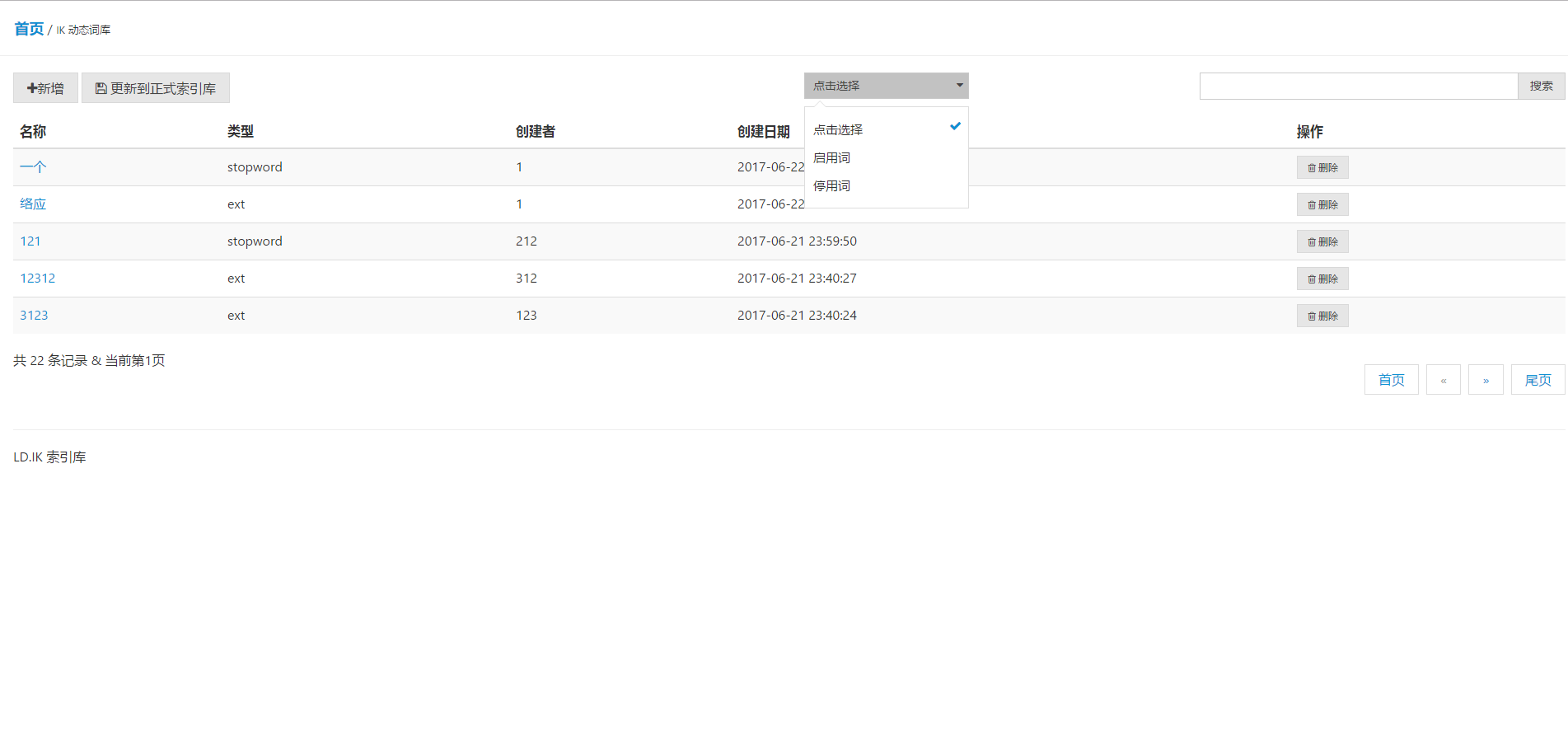Open the entry named 络应
The image size is (1568, 740).
(x=33, y=204)
